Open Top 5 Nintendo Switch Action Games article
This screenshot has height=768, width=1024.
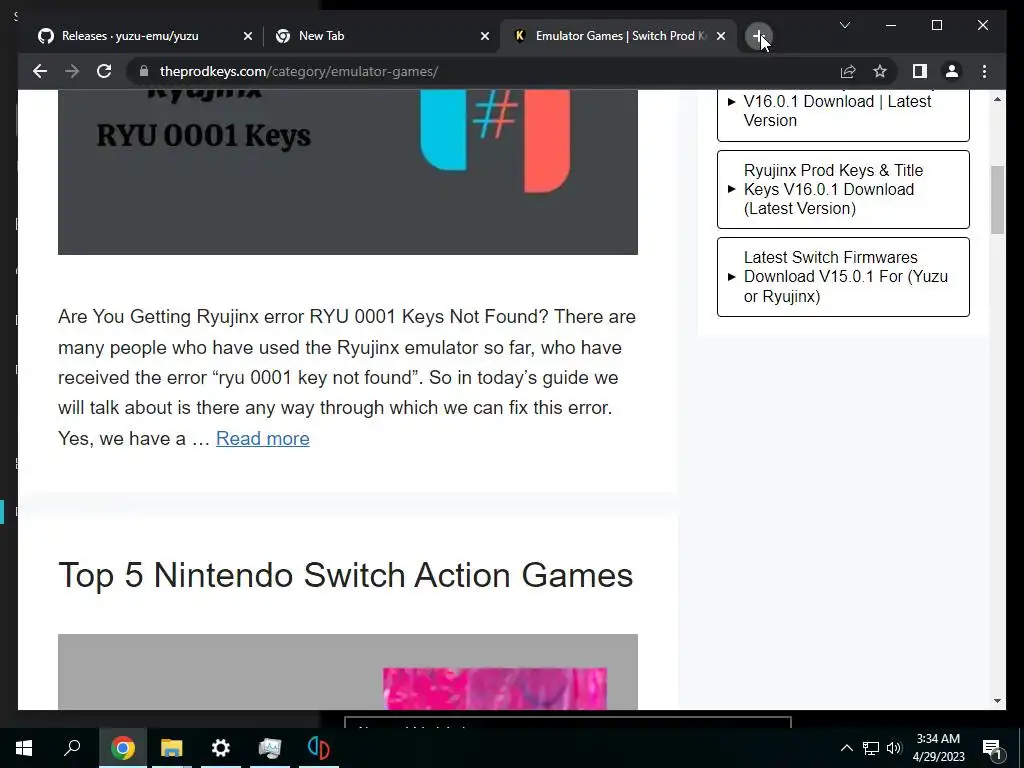tap(345, 575)
